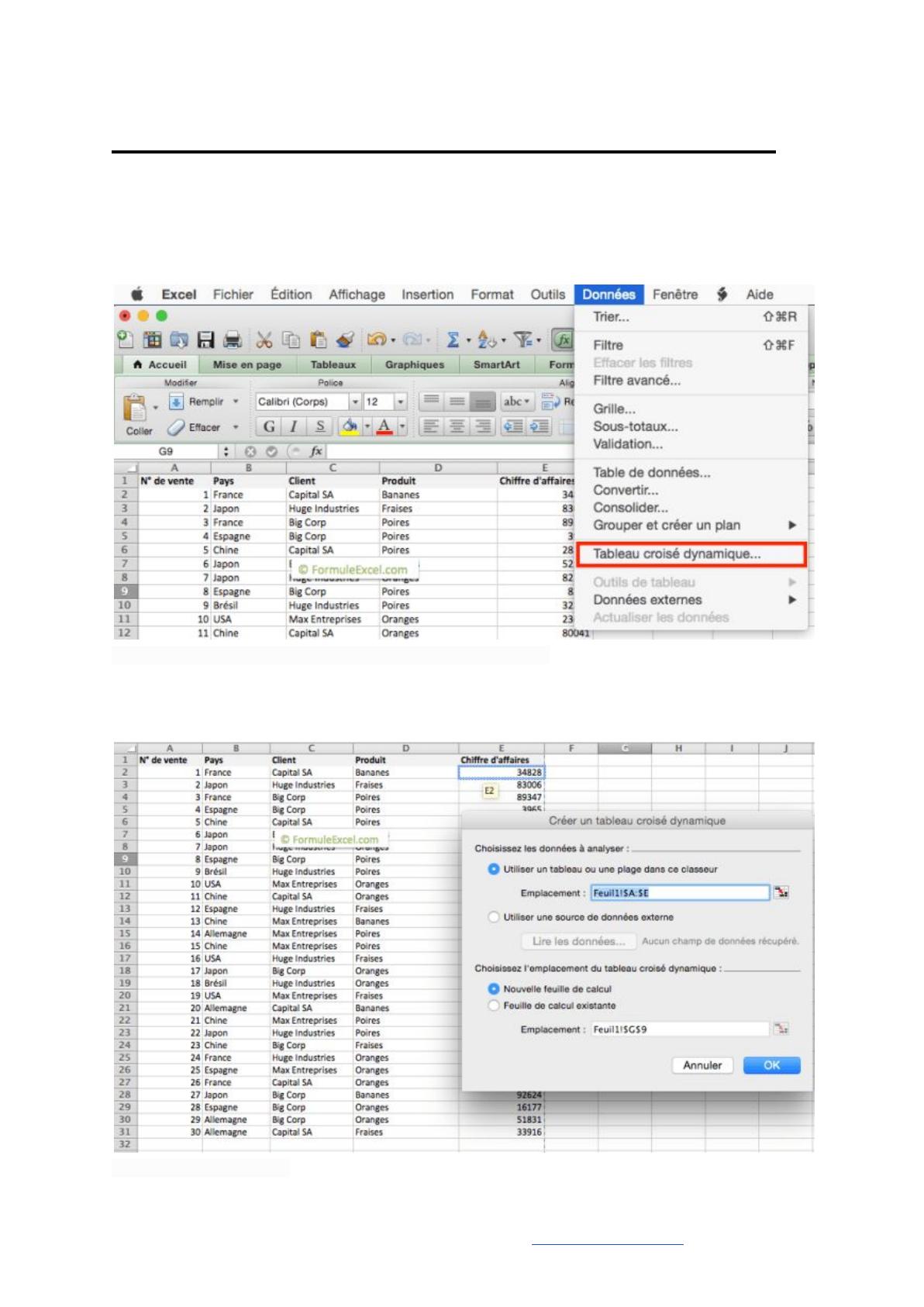Image resolution: width=924 pixels, height=1307 pixels.
Task: Click the decrease indent icon
Action: 513,426
